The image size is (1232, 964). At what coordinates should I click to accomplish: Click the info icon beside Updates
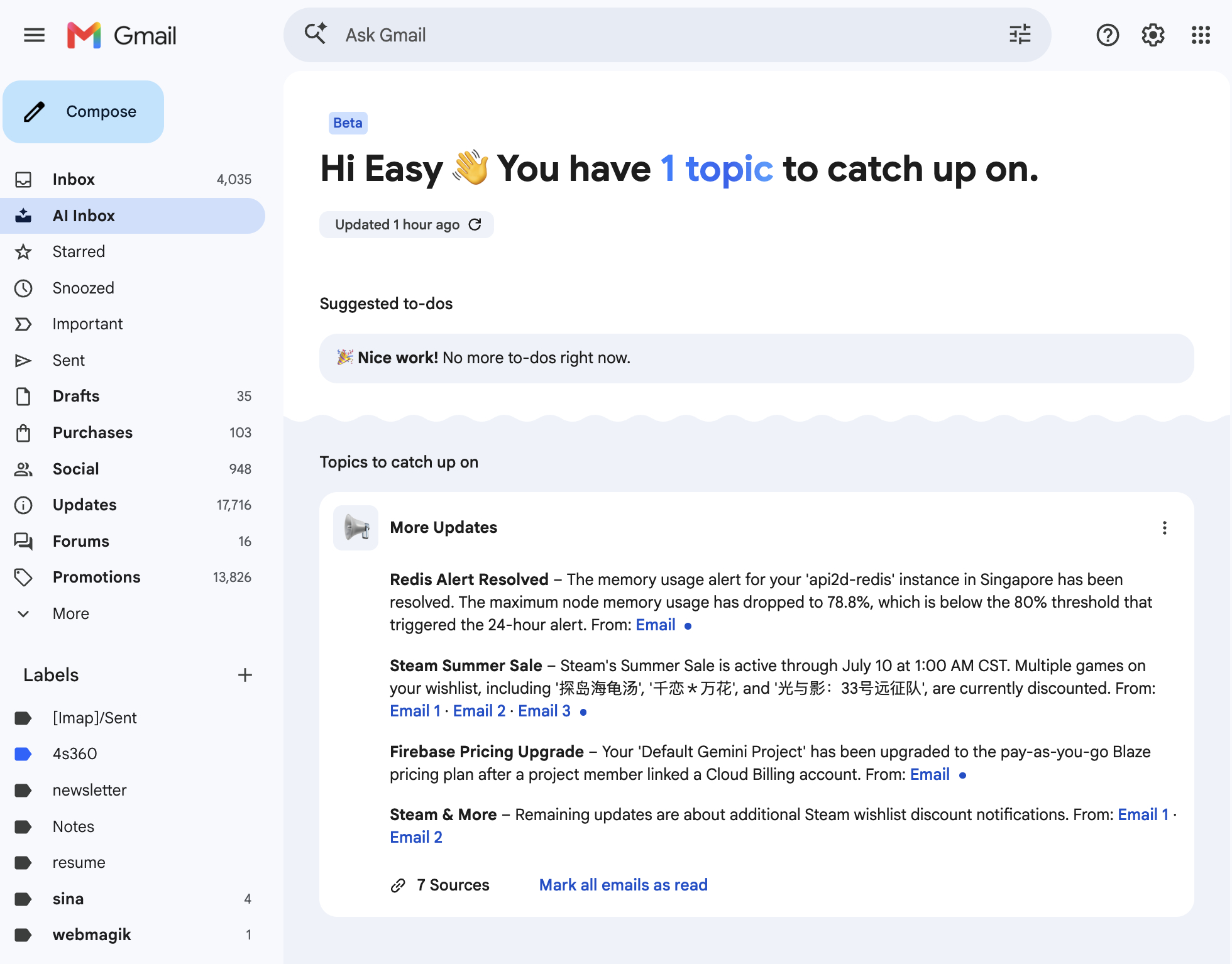pos(23,505)
